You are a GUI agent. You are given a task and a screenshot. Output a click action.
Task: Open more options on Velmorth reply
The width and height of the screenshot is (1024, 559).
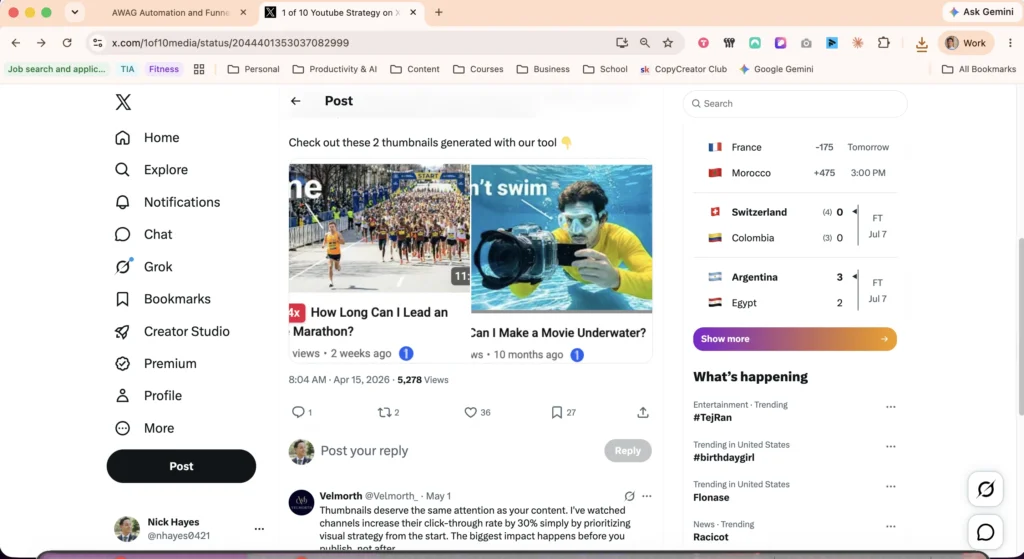pyautogui.click(x=647, y=496)
